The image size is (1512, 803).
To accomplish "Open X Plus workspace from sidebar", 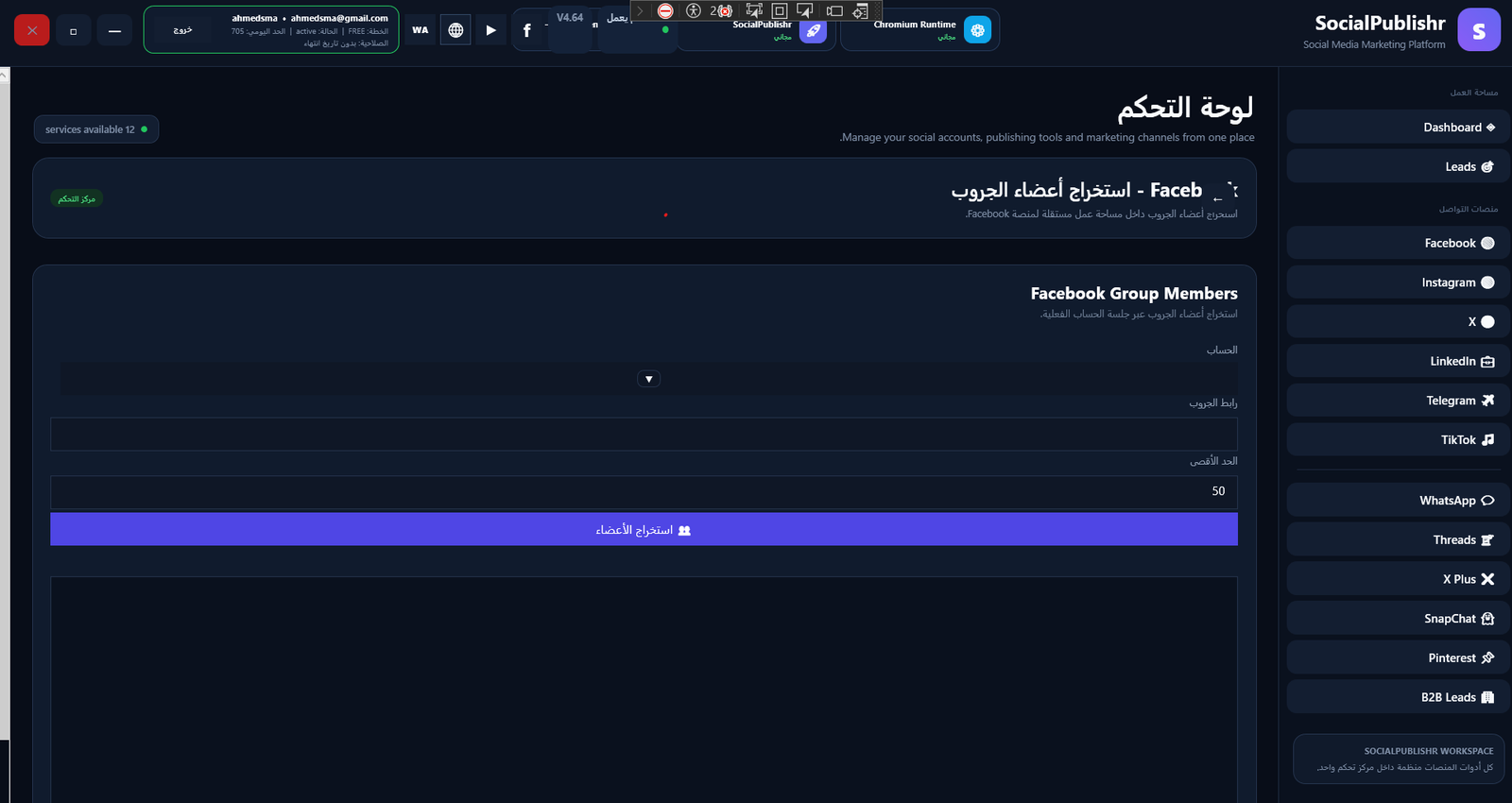I will (x=1398, y=579).
